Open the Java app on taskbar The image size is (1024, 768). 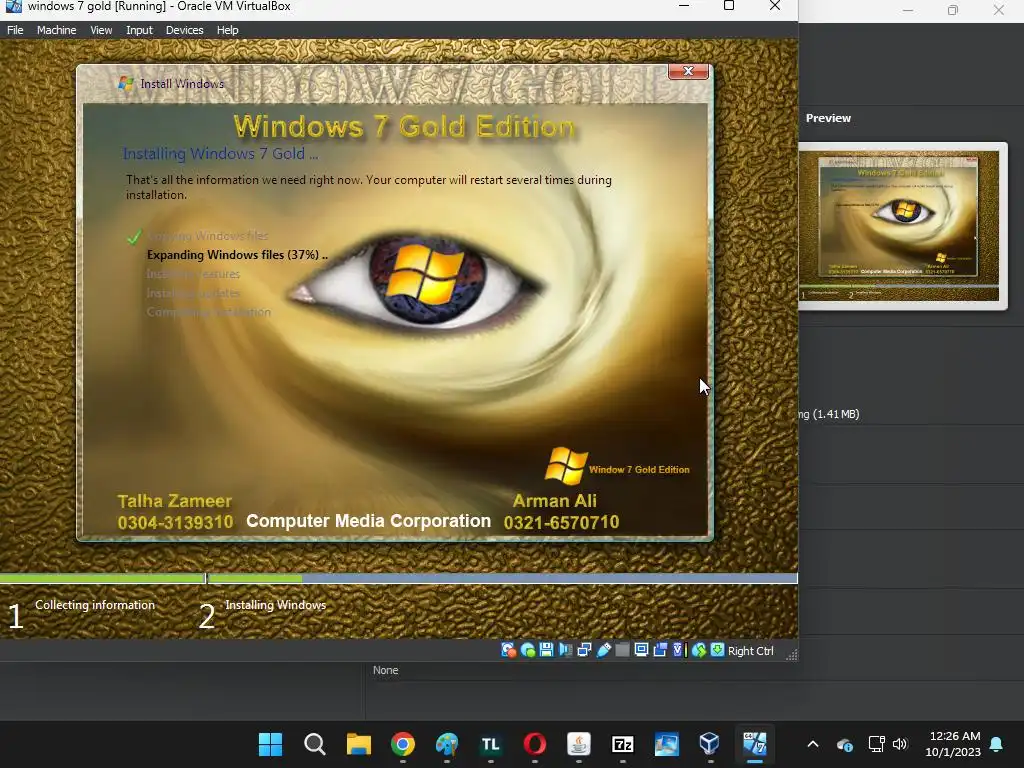tap(579, 744)
